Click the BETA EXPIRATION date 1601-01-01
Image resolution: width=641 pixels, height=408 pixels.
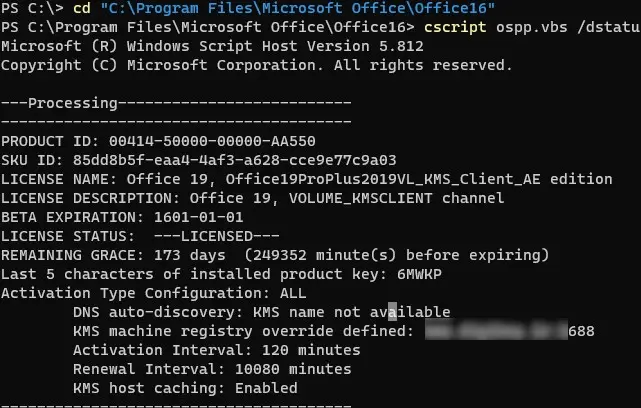click(199, 217)
